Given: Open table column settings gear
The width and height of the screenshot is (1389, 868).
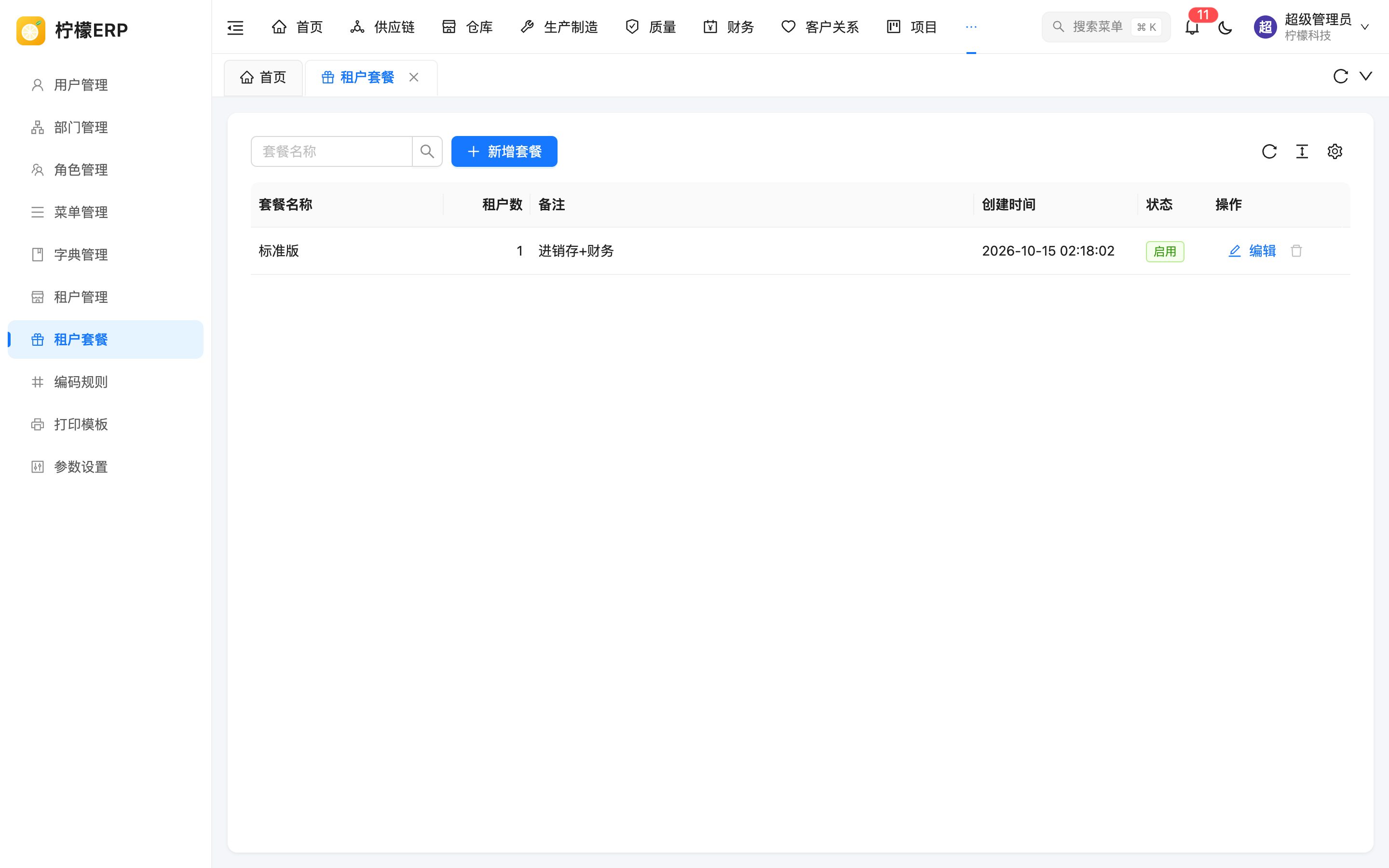Looking at the screenshot, I should tap(1335, 151).
